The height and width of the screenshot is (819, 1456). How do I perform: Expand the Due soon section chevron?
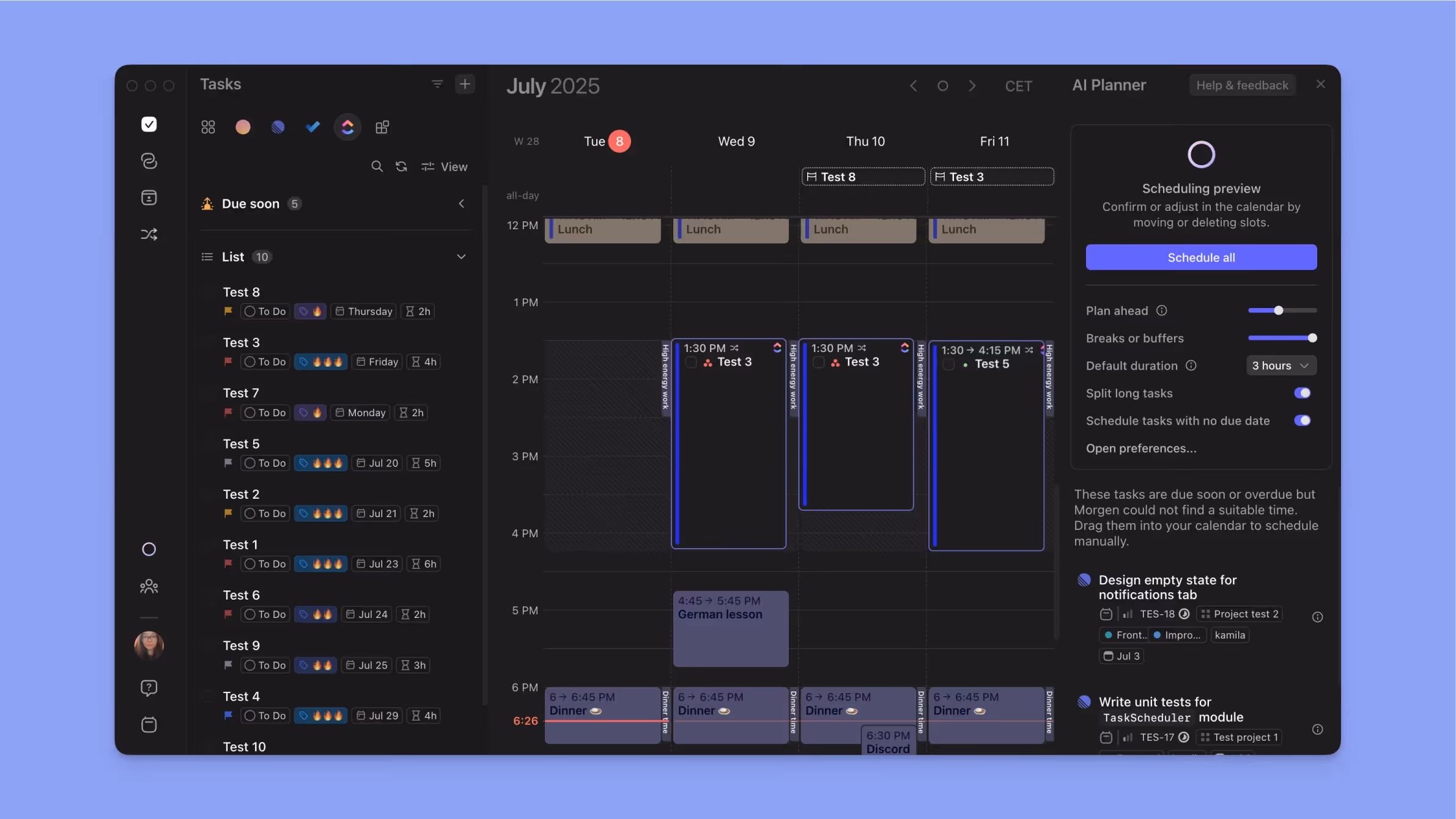(x=461, y=204)
